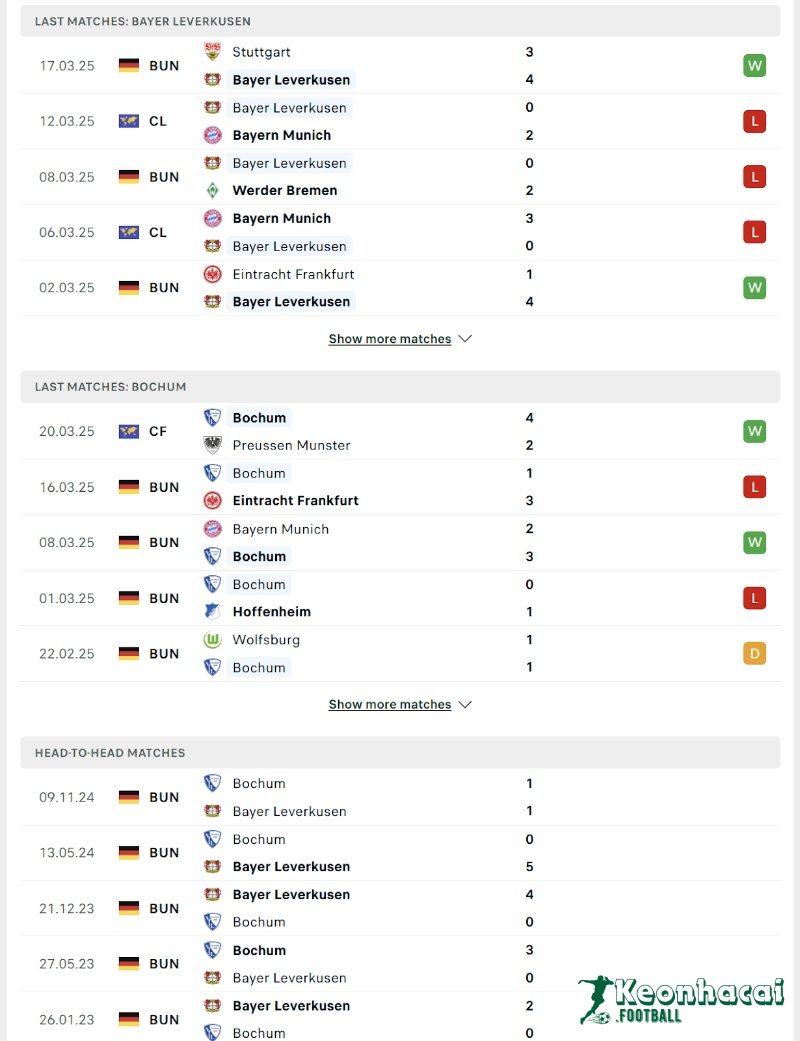
Task: Click the Werder Bremen club crest
Action: [212, 190]
